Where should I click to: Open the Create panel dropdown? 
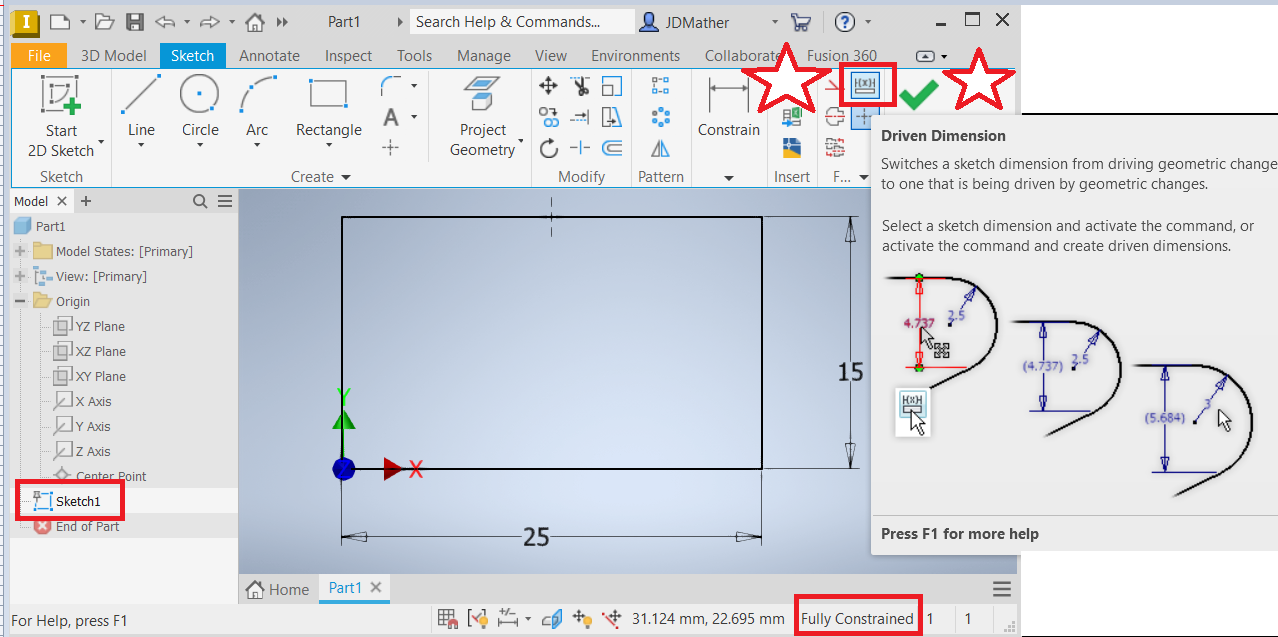tap(346, 176)
